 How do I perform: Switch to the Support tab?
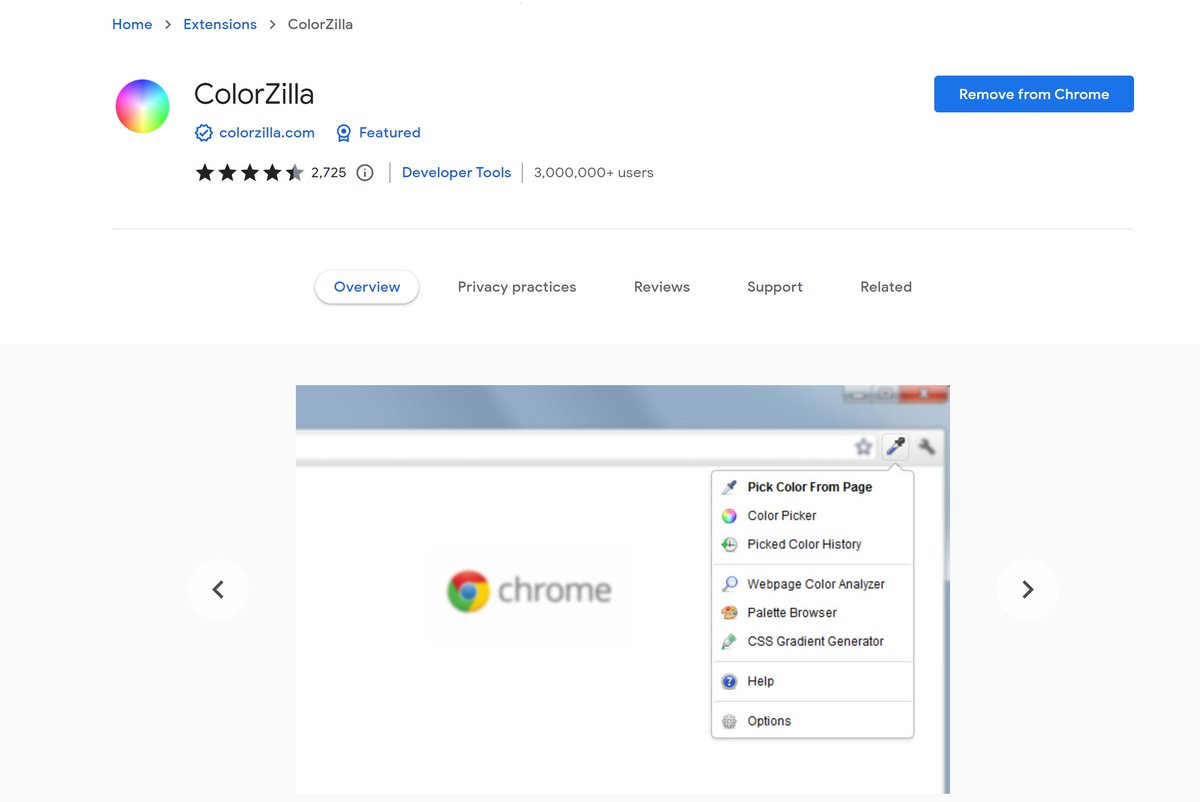(x=774, y=287)
